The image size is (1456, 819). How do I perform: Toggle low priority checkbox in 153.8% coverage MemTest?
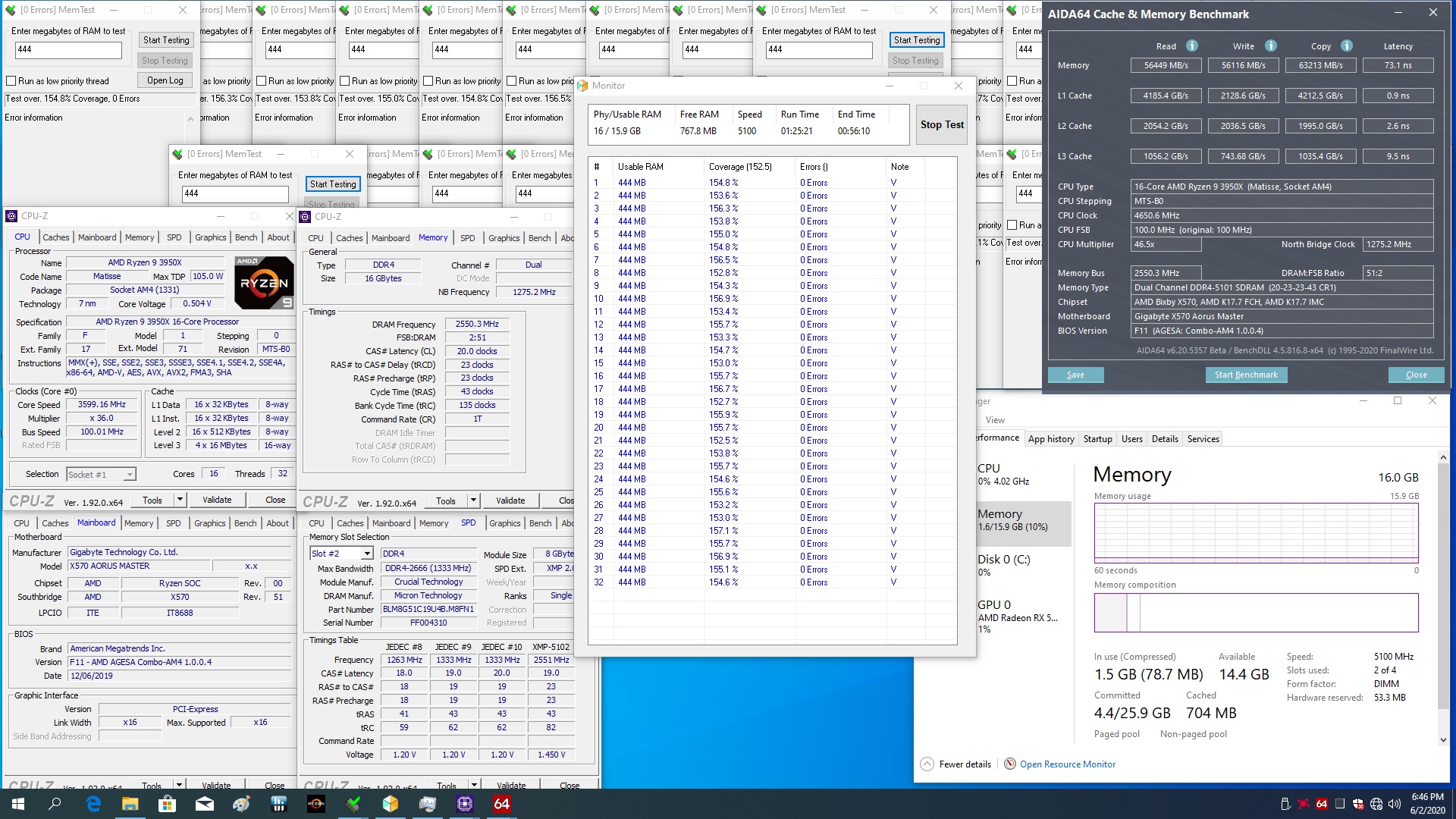(x=262, y=81)
